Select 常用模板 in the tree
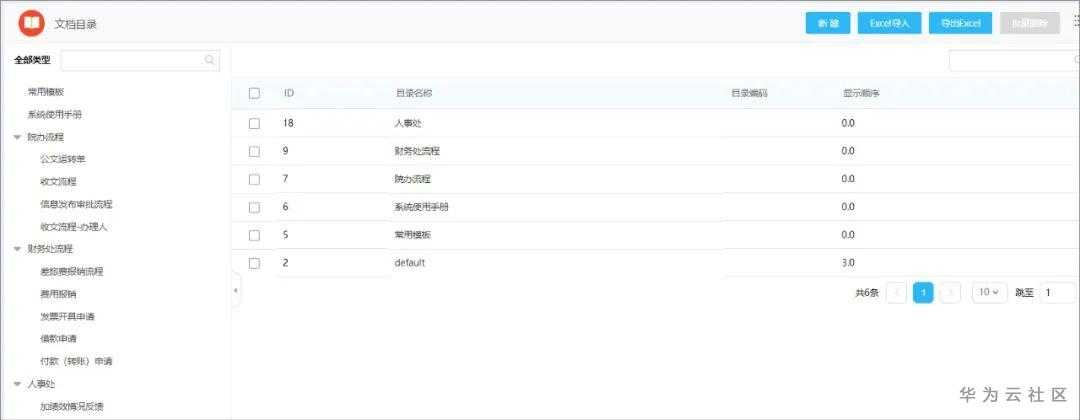The image size is (1080, 420). point(46,92)
